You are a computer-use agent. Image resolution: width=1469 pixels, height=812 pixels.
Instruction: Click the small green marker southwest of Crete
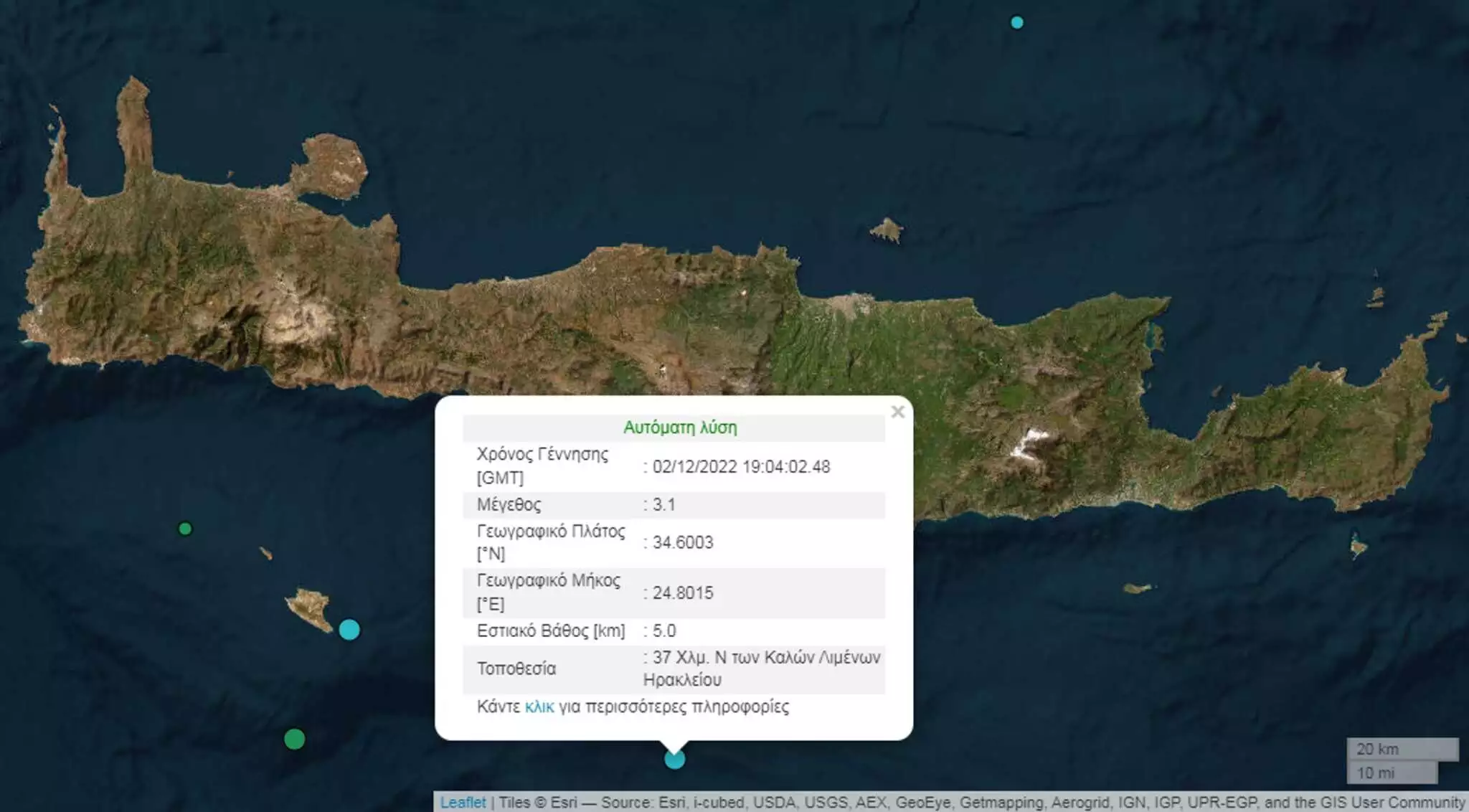click(185, 529)
